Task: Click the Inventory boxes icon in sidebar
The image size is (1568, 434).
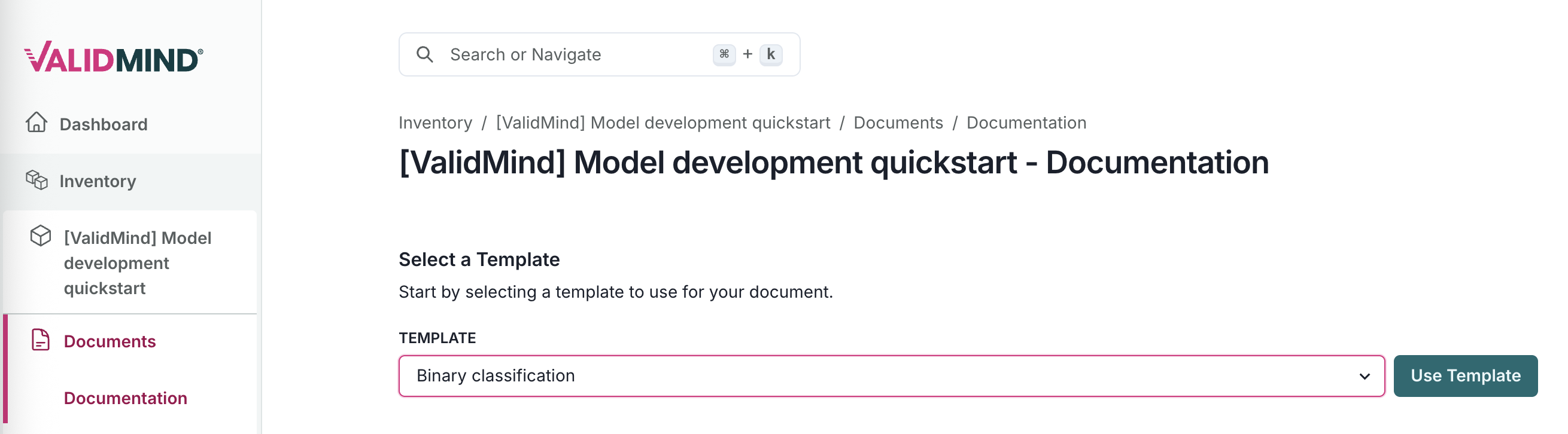Action: pyautogui.click(x=37, y=181)
